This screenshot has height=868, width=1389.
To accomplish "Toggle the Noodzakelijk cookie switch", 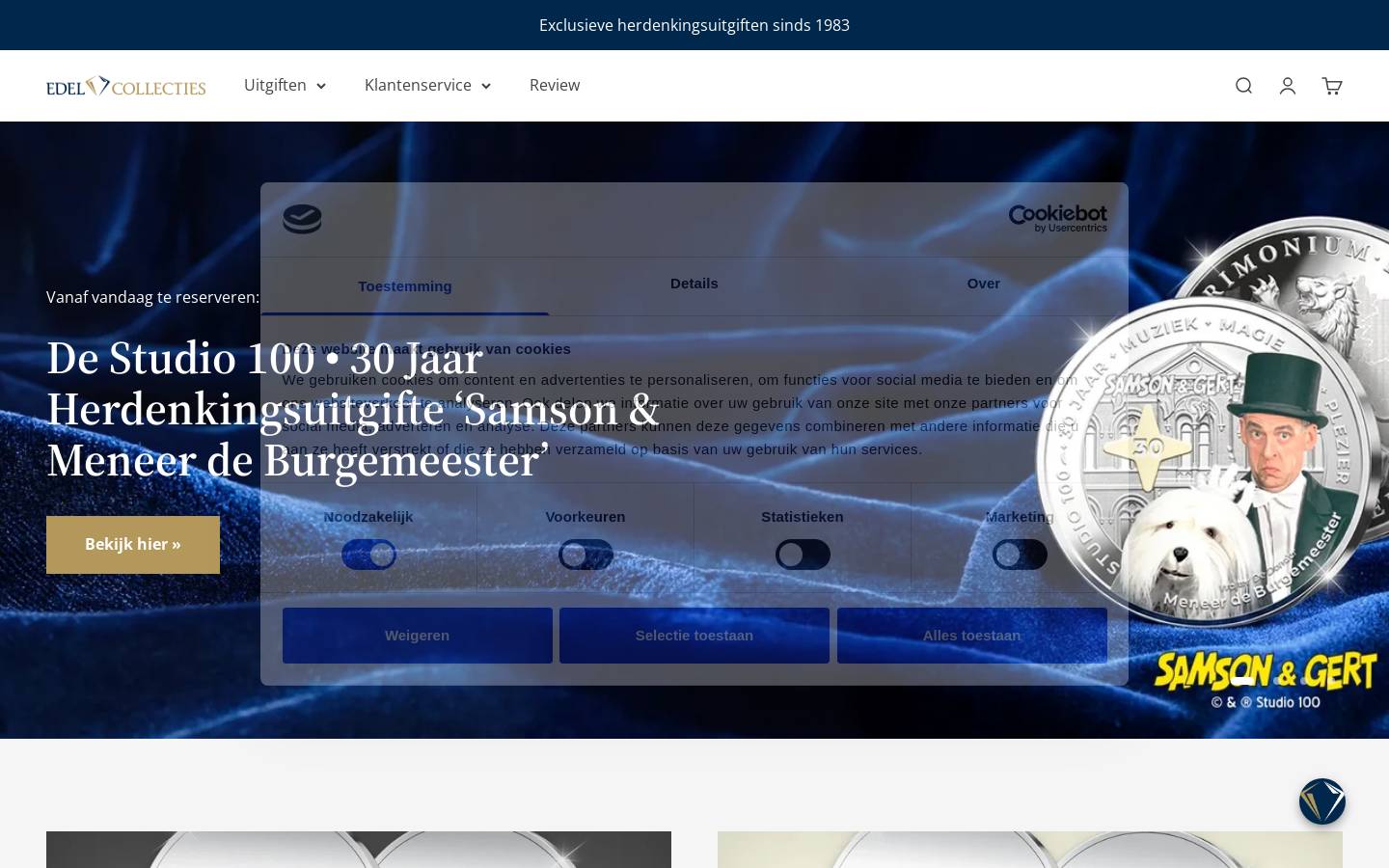I will tap(368, 555).
